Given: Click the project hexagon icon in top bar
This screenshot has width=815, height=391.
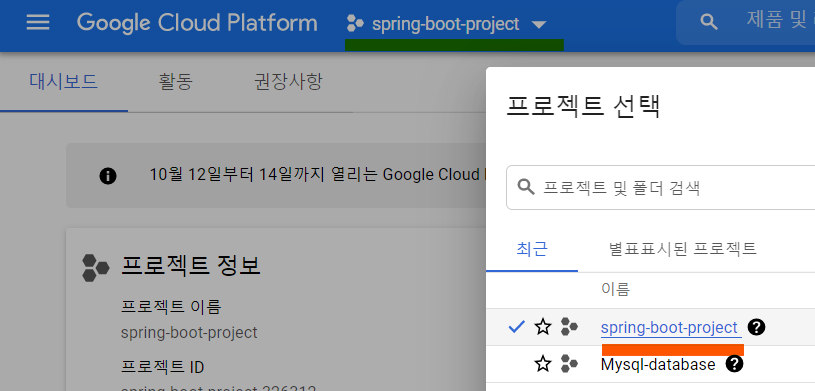Looking at the screenshot, I should click(x=354, y=23).
